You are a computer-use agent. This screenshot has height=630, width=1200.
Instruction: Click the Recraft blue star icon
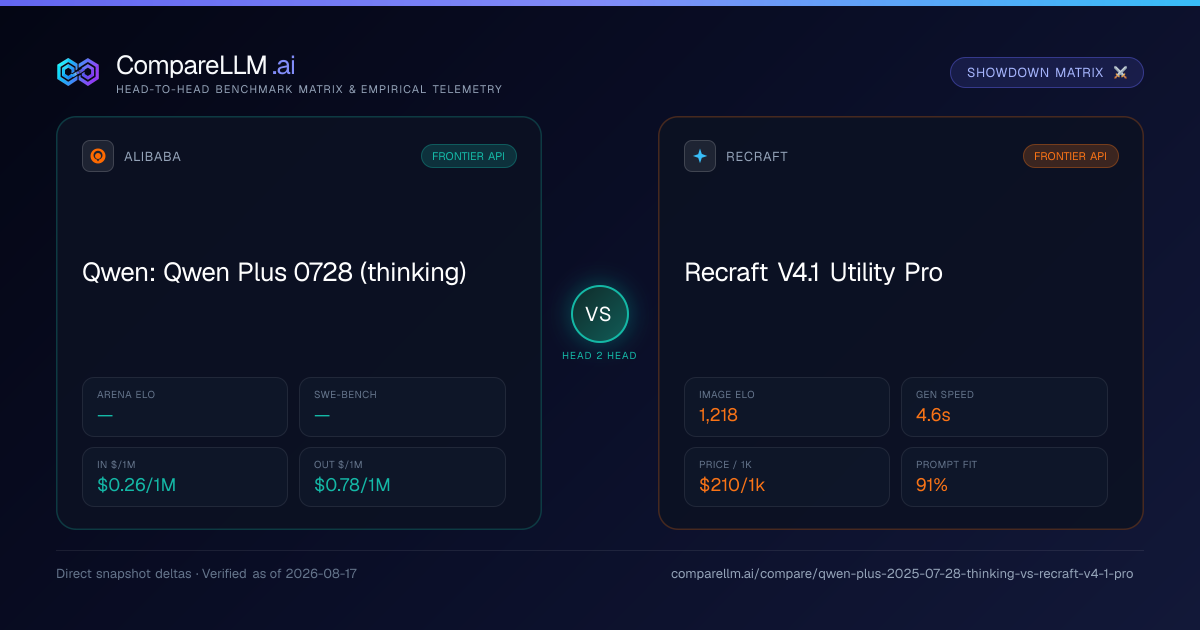pyautogui.click(x=700, y=156)
